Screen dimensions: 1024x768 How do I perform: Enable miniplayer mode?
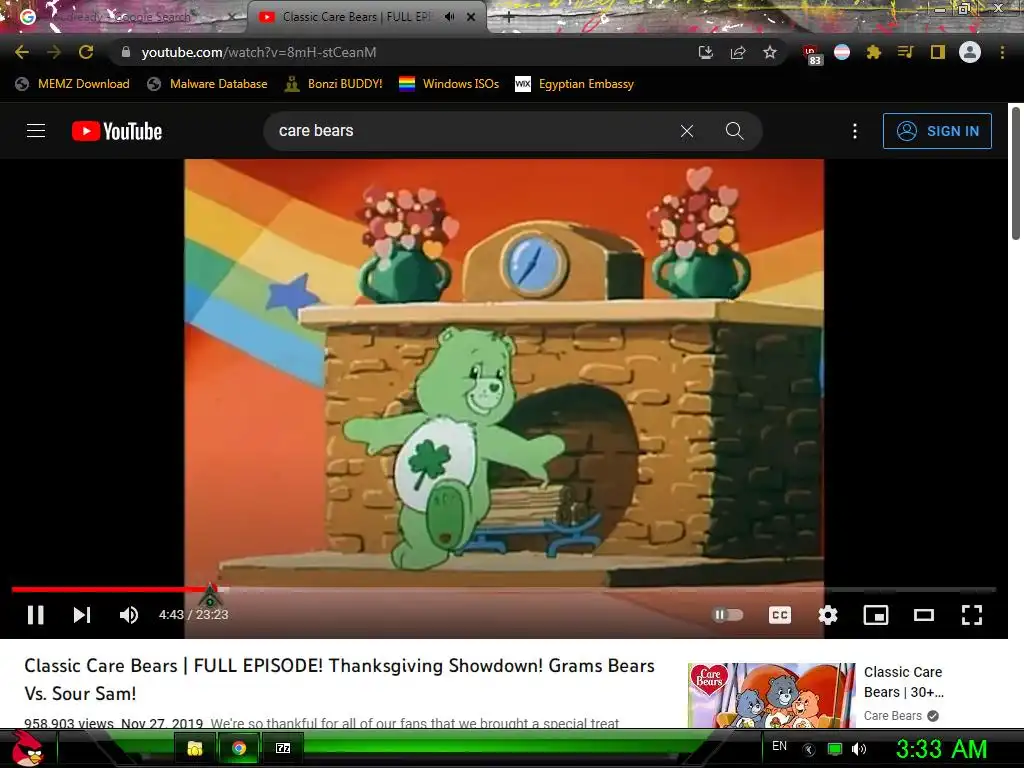(876, 615)
